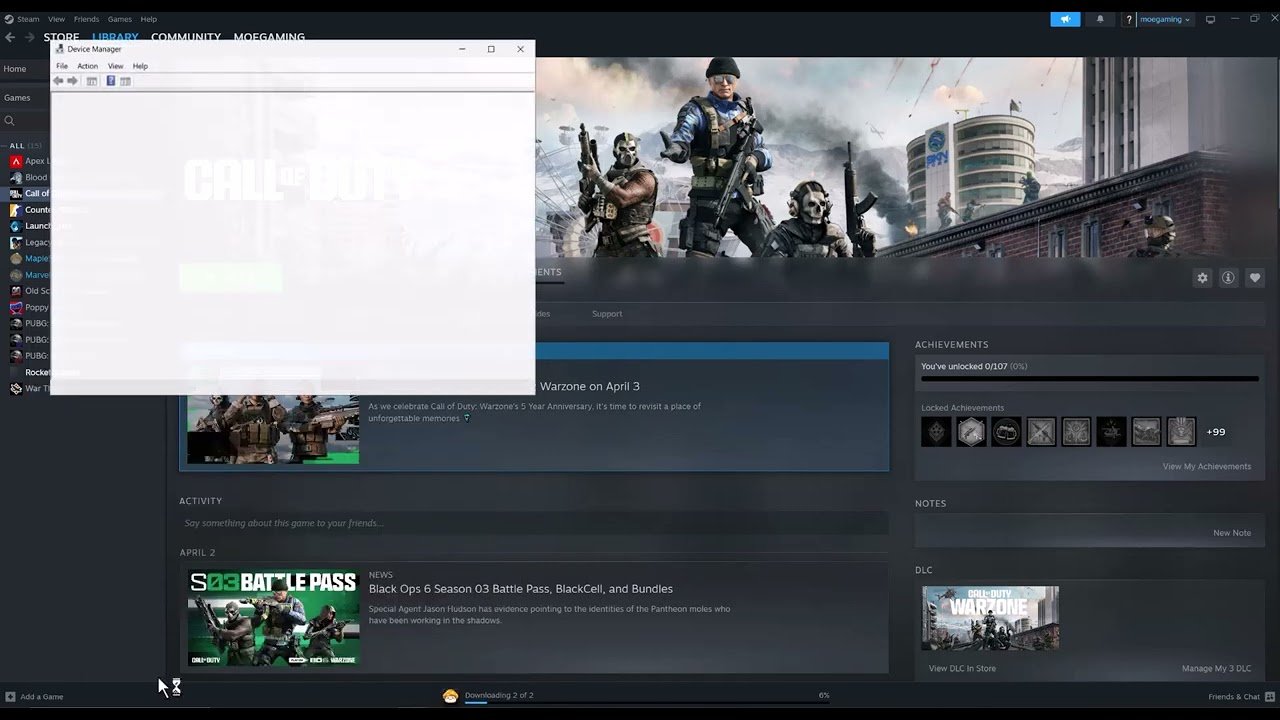
Task: Switch to the Support tab
Action: tap(606, 314)
